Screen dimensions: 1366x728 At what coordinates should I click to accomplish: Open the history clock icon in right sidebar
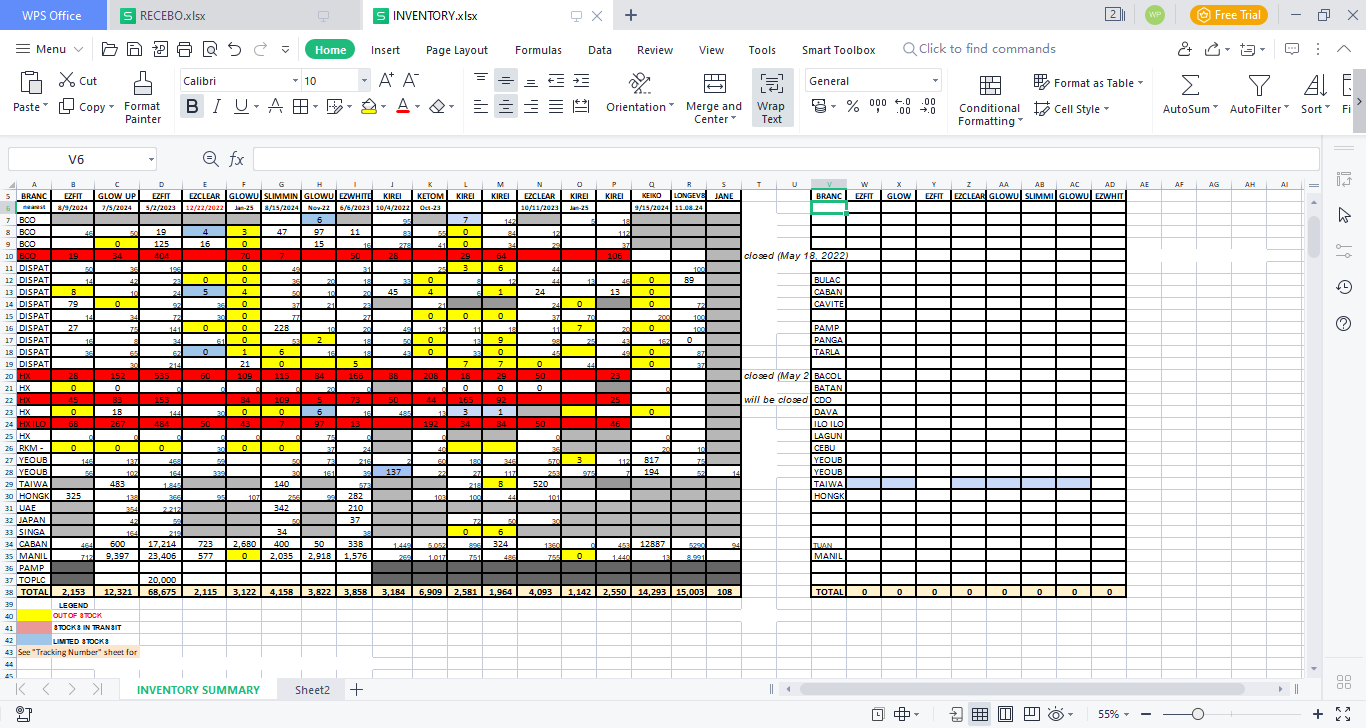pos(1344,287)
